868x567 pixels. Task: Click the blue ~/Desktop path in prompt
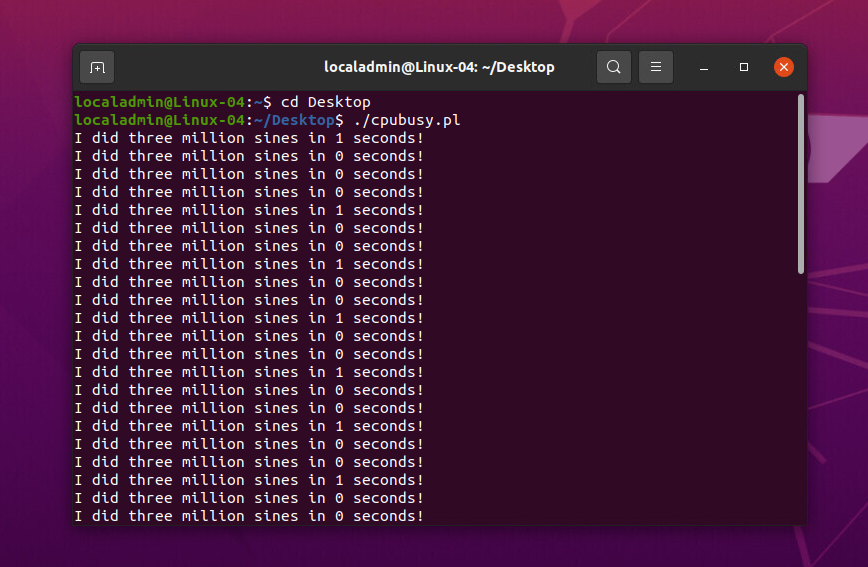[294, 120]
